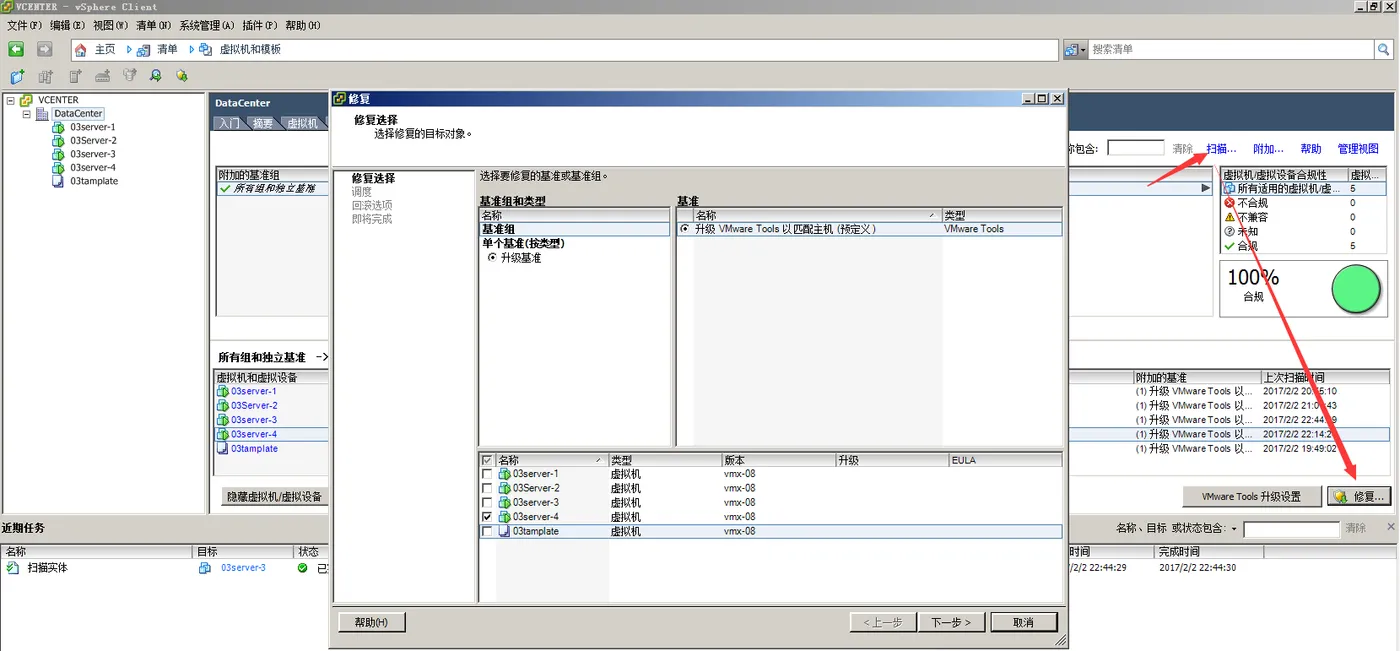The height and width of the screenshot is (651, 1400).
Task: Open the 插件(P) menu
Action: click(x=259, y=25)
